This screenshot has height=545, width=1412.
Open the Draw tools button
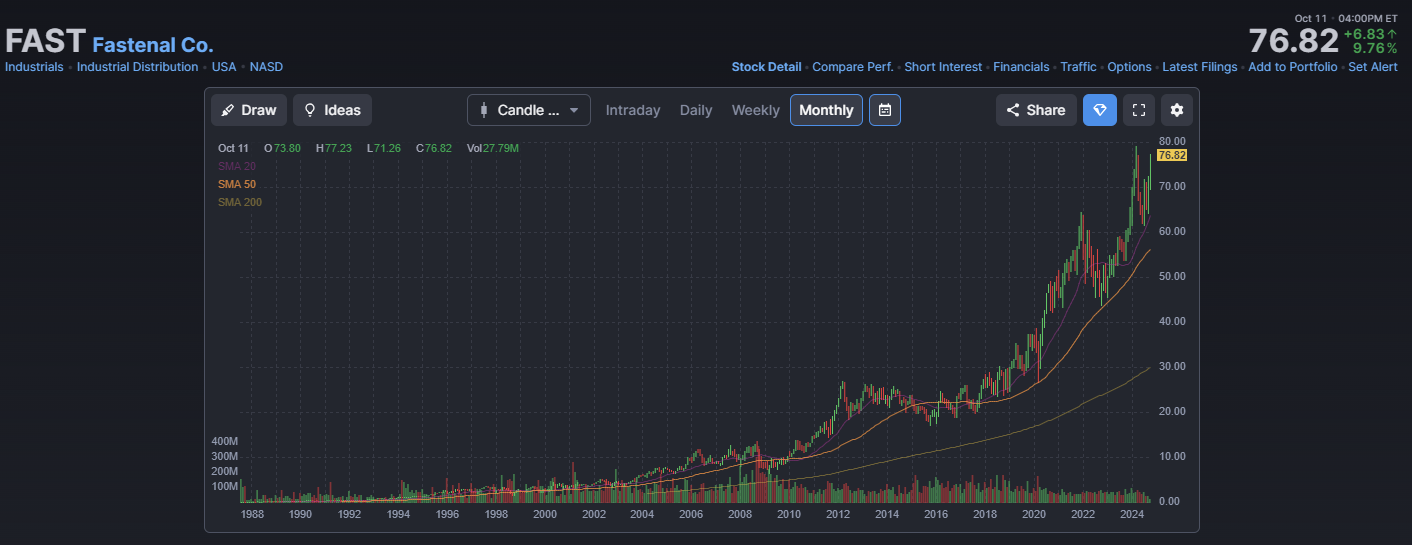tap(249, 110)
